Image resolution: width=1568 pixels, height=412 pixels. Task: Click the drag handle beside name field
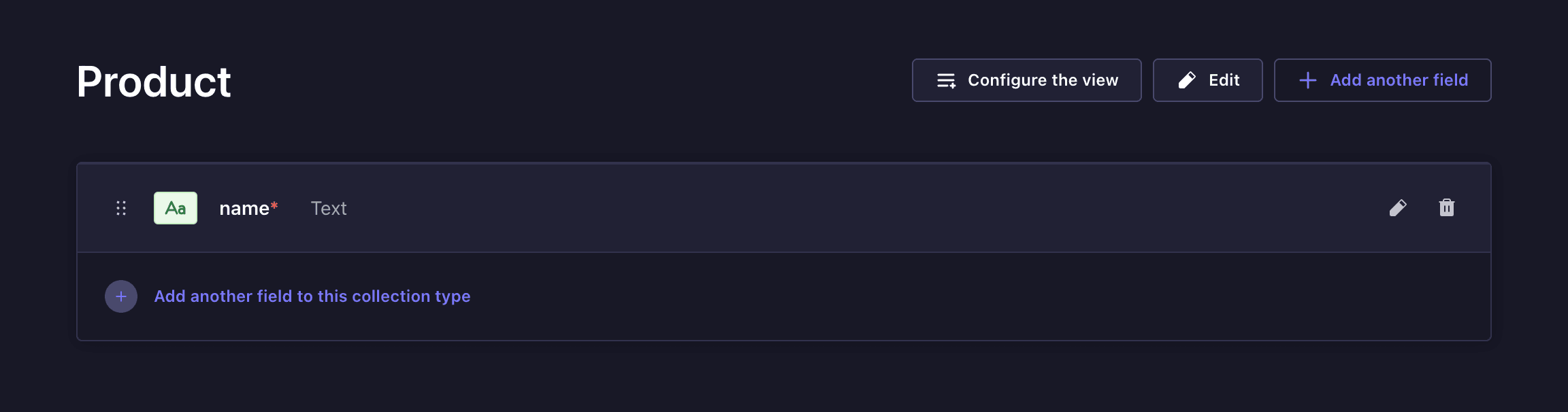click(121, 208)
